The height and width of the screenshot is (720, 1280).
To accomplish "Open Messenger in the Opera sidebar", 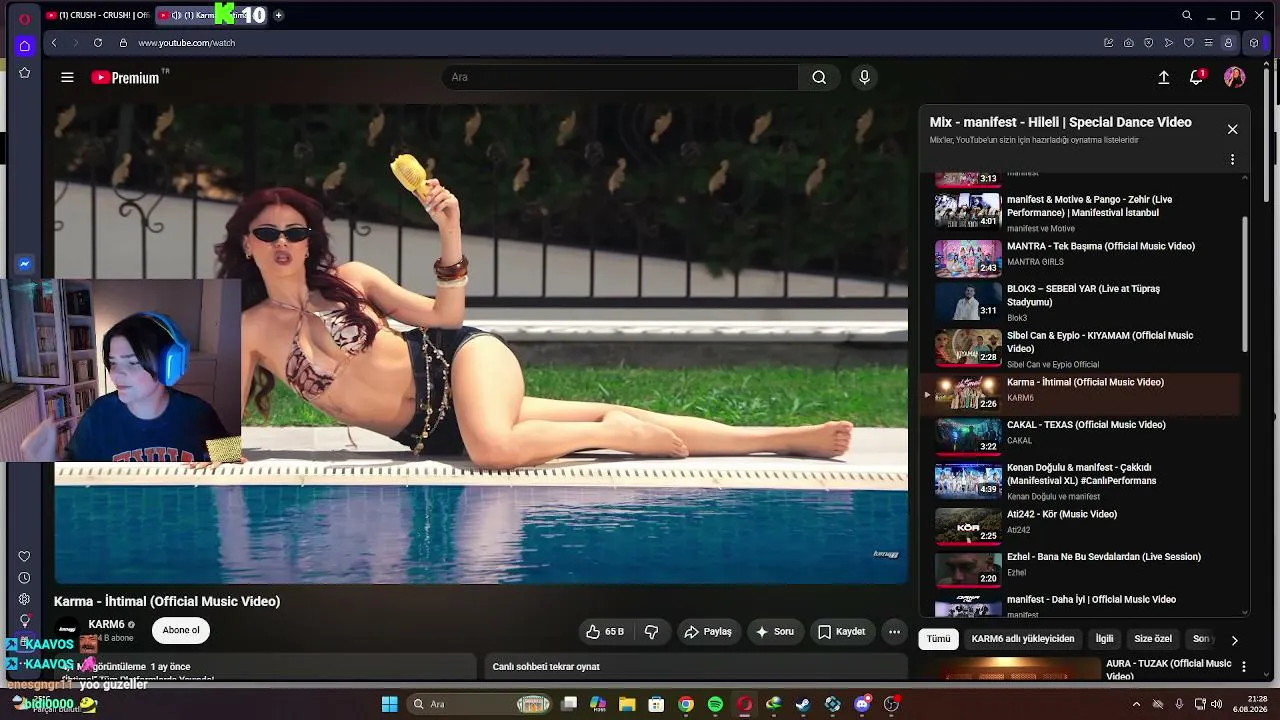I will point(25,264).
